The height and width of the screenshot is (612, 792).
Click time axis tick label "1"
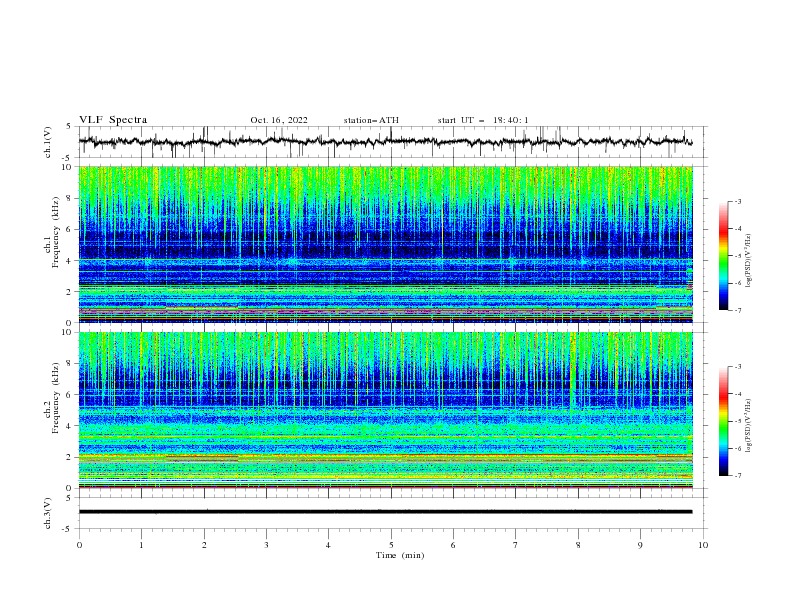click(141, 545)
